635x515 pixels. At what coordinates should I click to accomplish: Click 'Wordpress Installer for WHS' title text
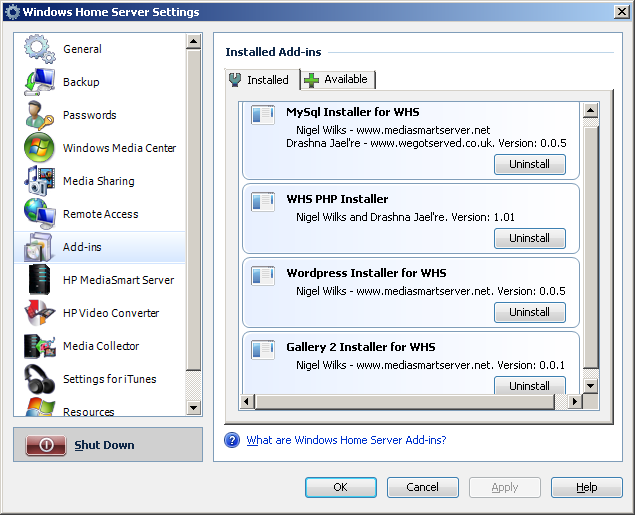click(367, 273)
